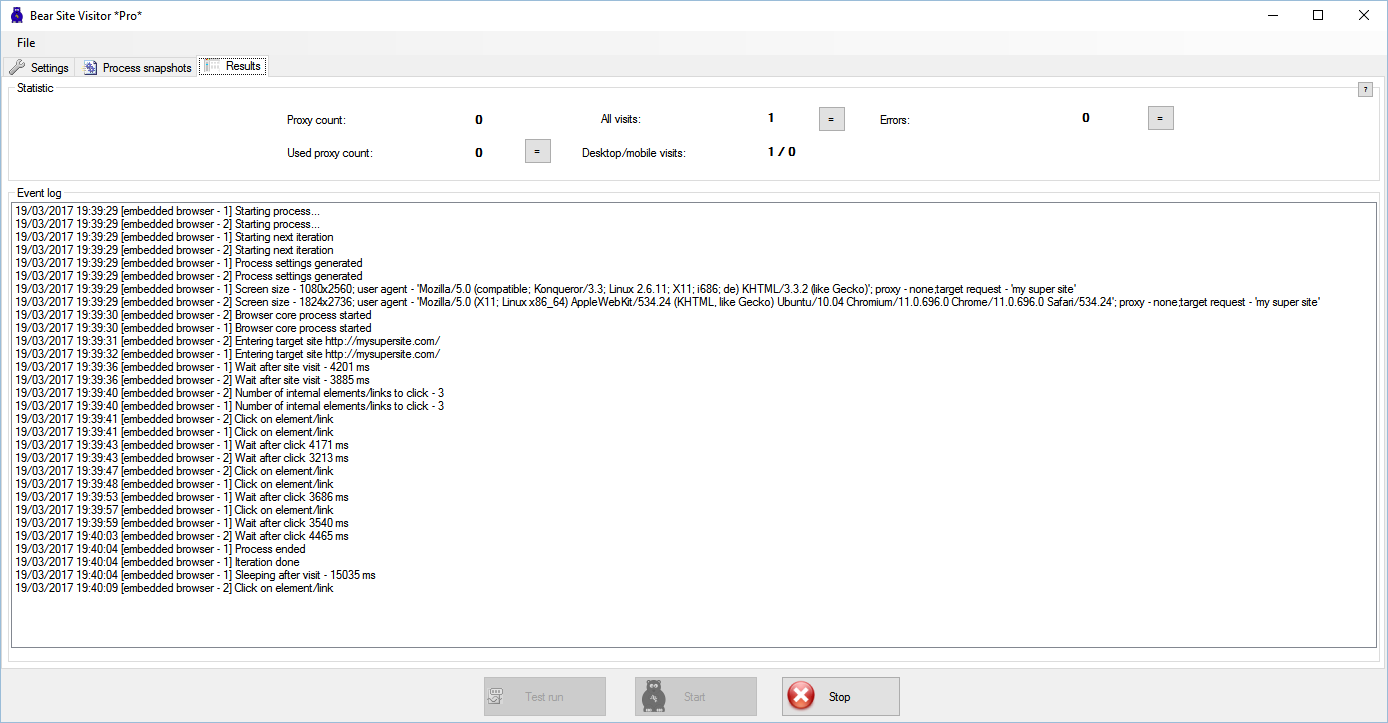The width and height of the screenshot is (1388, 723).
Task: Click the greyed-out Test run button
Action: pos(545,696)
